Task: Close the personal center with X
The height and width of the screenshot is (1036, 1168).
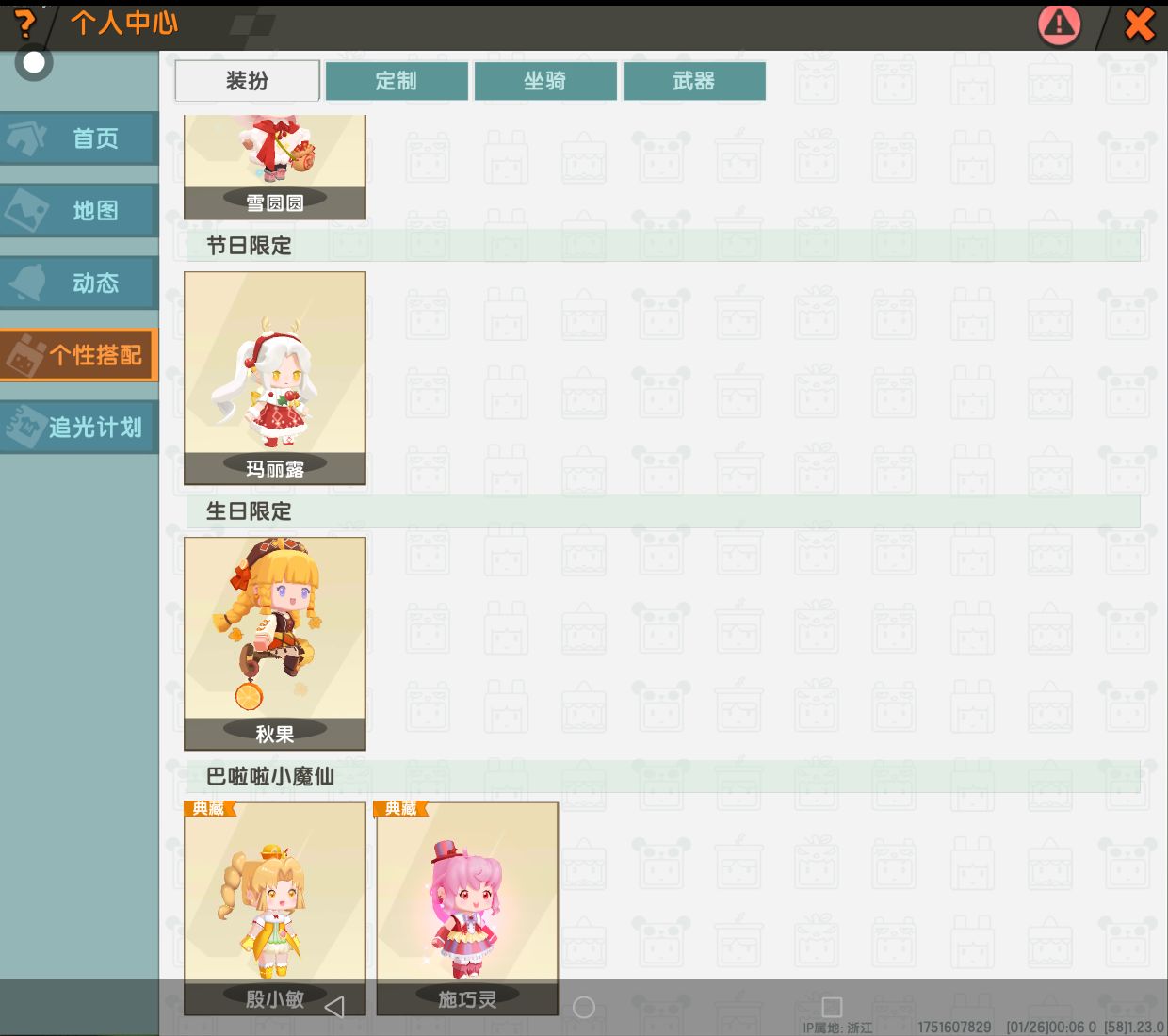Action: tap(1139, 24)
